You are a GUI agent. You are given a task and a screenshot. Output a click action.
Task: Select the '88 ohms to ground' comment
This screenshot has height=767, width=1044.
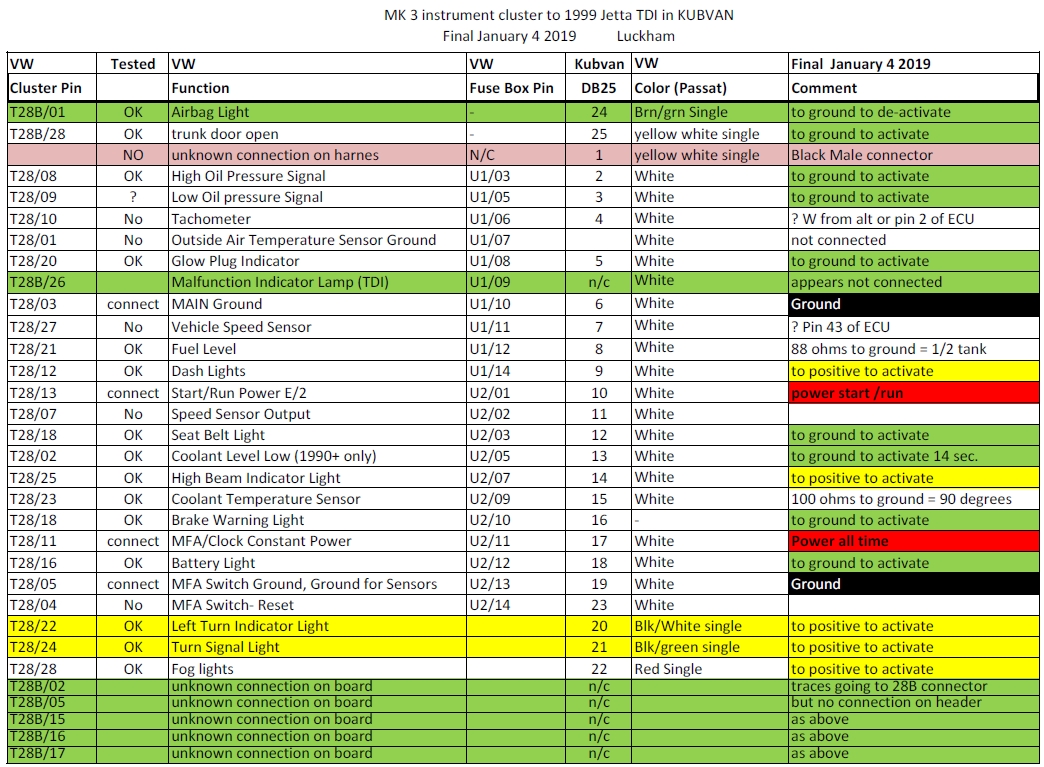click(x=913, y=348)
